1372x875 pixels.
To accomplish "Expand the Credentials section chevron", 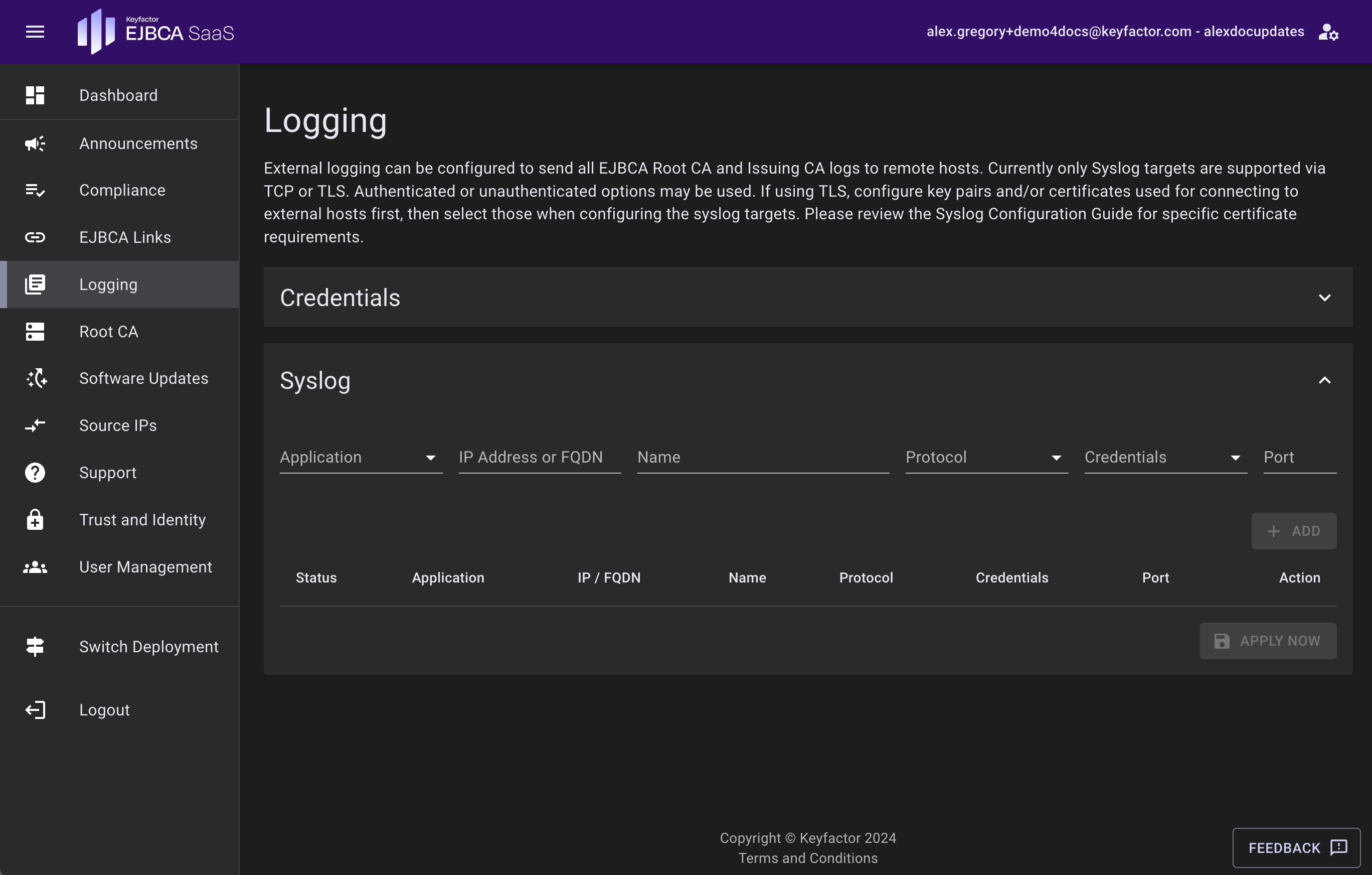I will click(1324, 298).
